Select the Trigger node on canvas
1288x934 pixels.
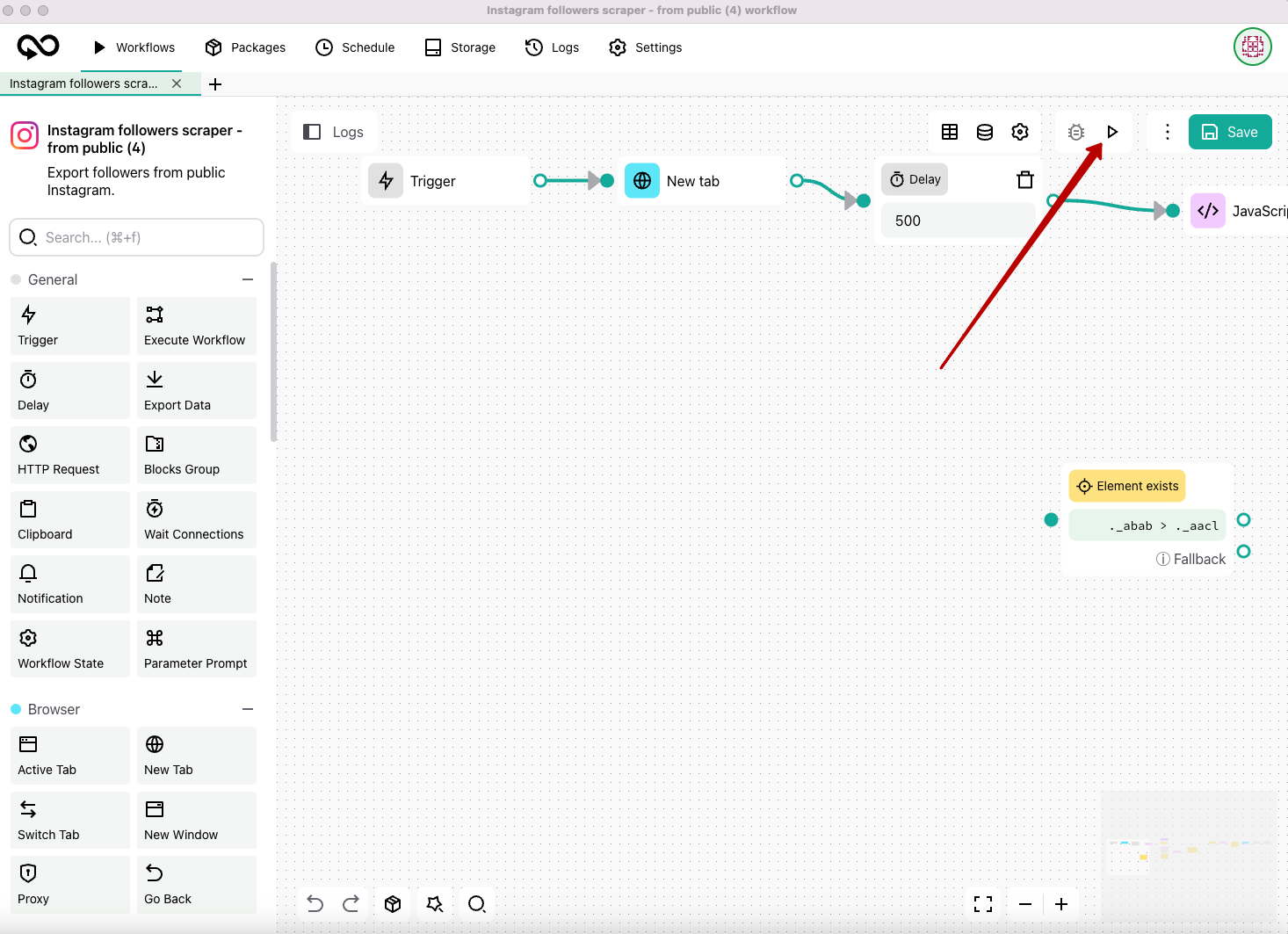(445, 181)
